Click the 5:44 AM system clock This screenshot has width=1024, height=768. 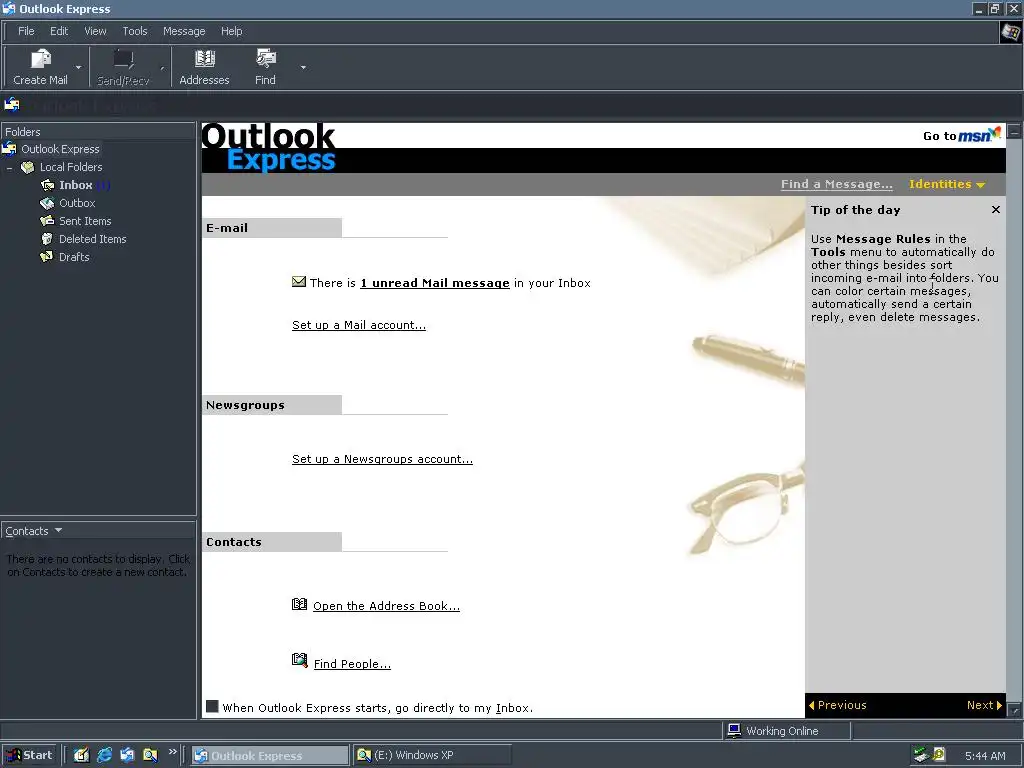pos(985,756)
